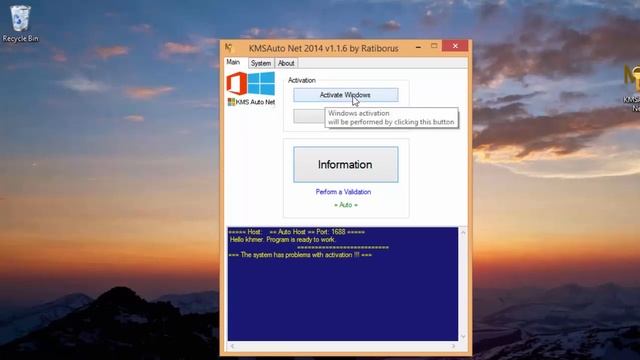
Task: Click the horizontal scroll left arrow
Action: pyautogui.click(x=232, y=346)
